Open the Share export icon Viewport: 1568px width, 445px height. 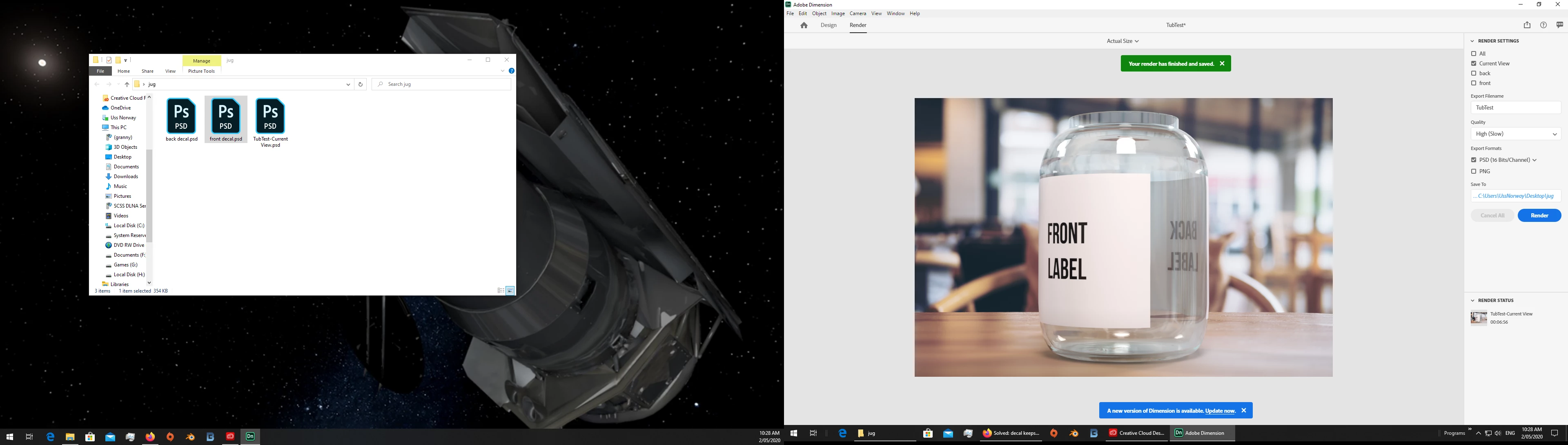1527,26
